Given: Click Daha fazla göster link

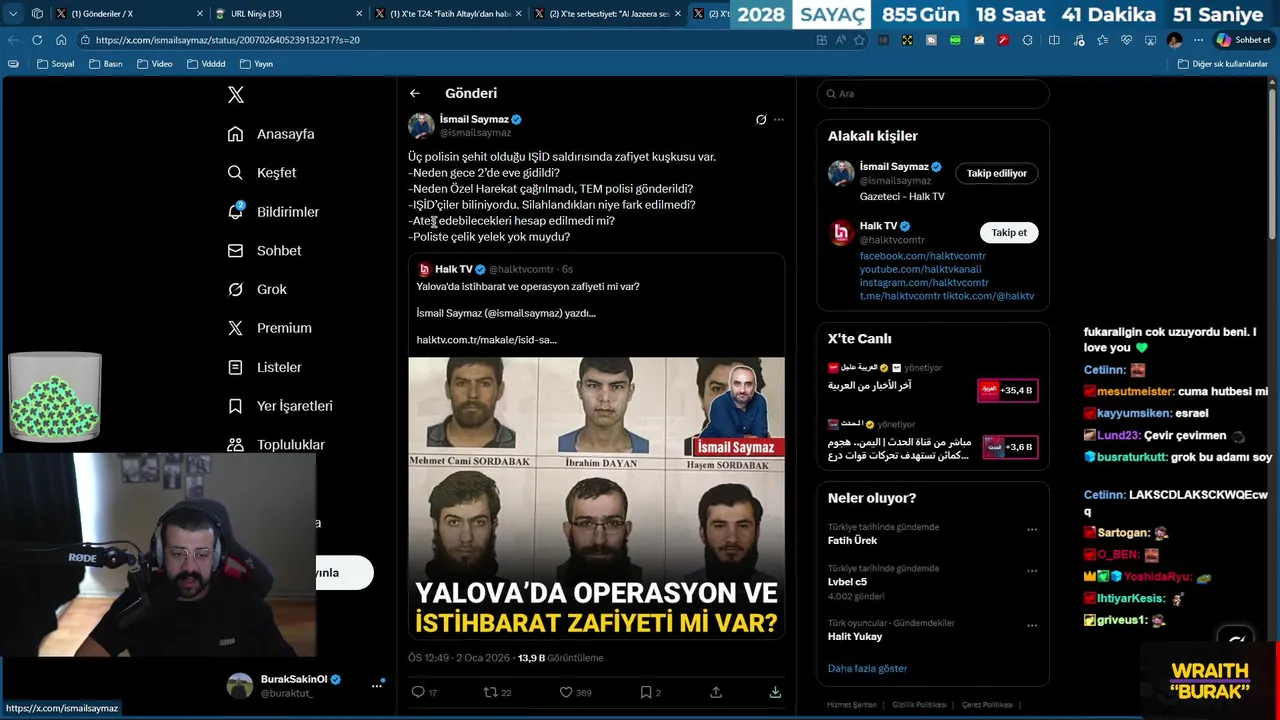Looking at the screenshot, I should [867, 668].
